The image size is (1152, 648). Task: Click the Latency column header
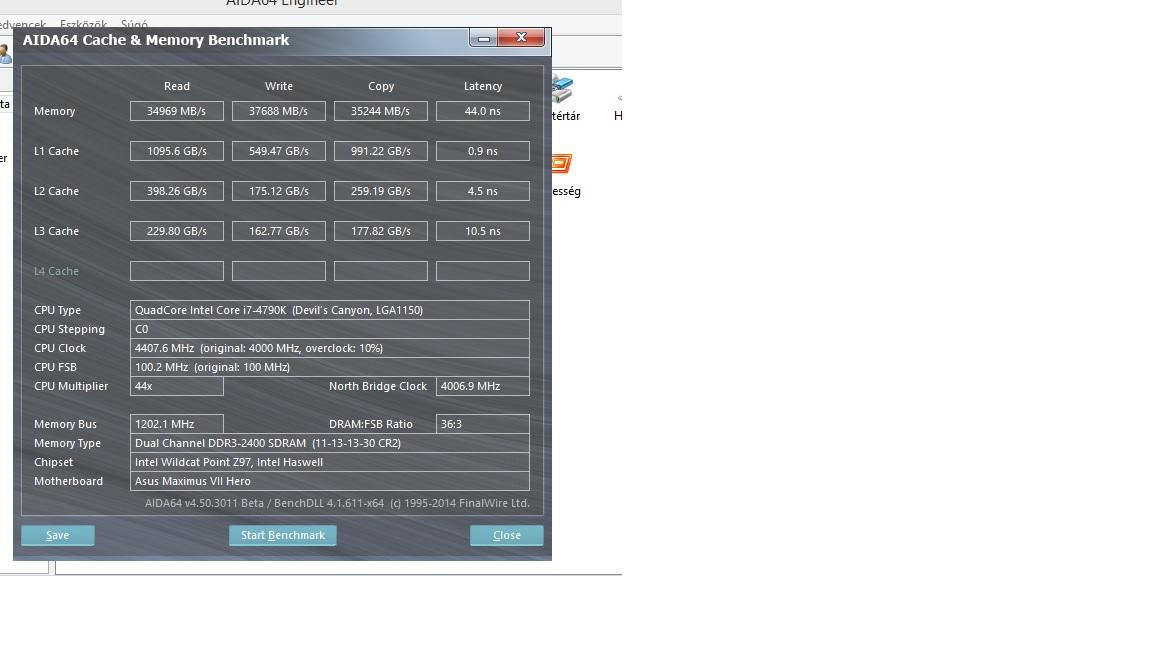tap(483, 86)
